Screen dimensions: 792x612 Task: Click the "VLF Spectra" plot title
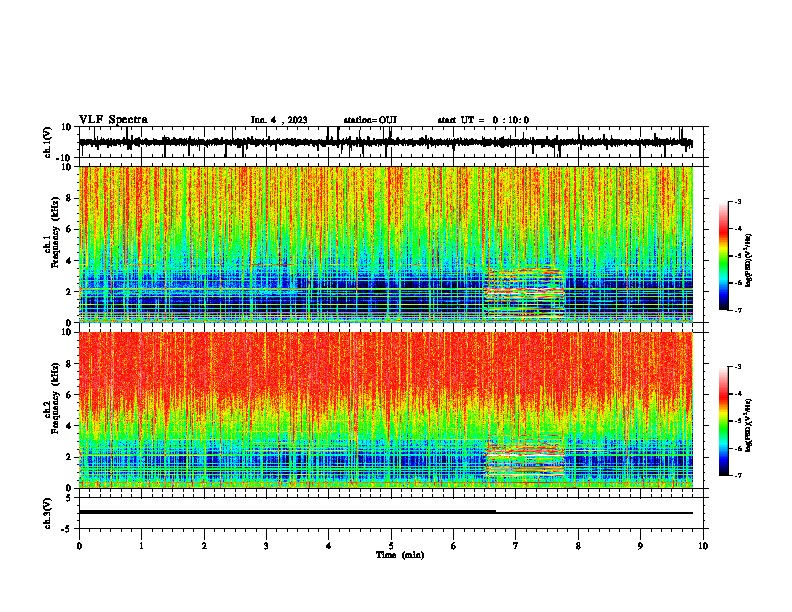(113, 120)
